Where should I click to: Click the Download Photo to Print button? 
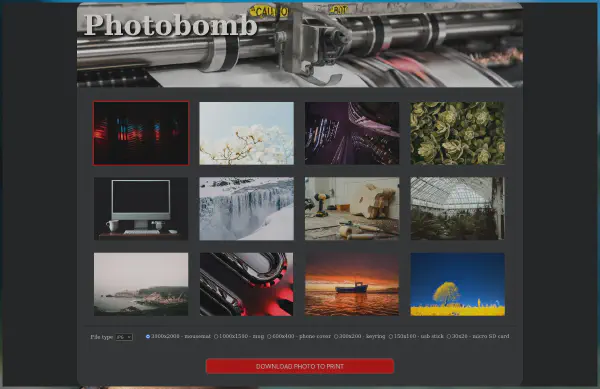[300, 366]
